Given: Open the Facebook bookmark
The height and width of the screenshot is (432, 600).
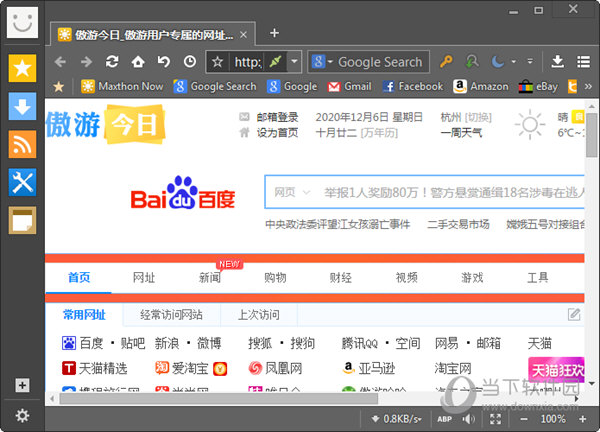Looking at the screenshot, I should point(412,86).
